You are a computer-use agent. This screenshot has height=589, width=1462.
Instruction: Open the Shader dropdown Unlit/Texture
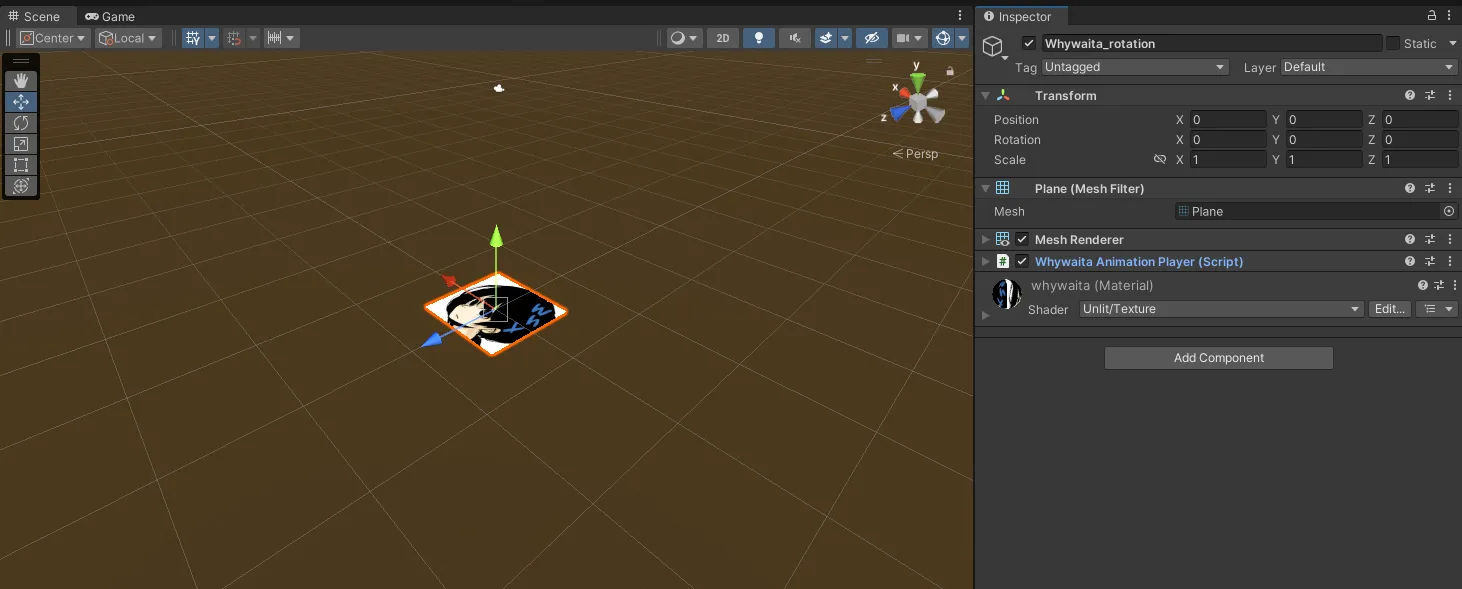(x=1220, y=309)
